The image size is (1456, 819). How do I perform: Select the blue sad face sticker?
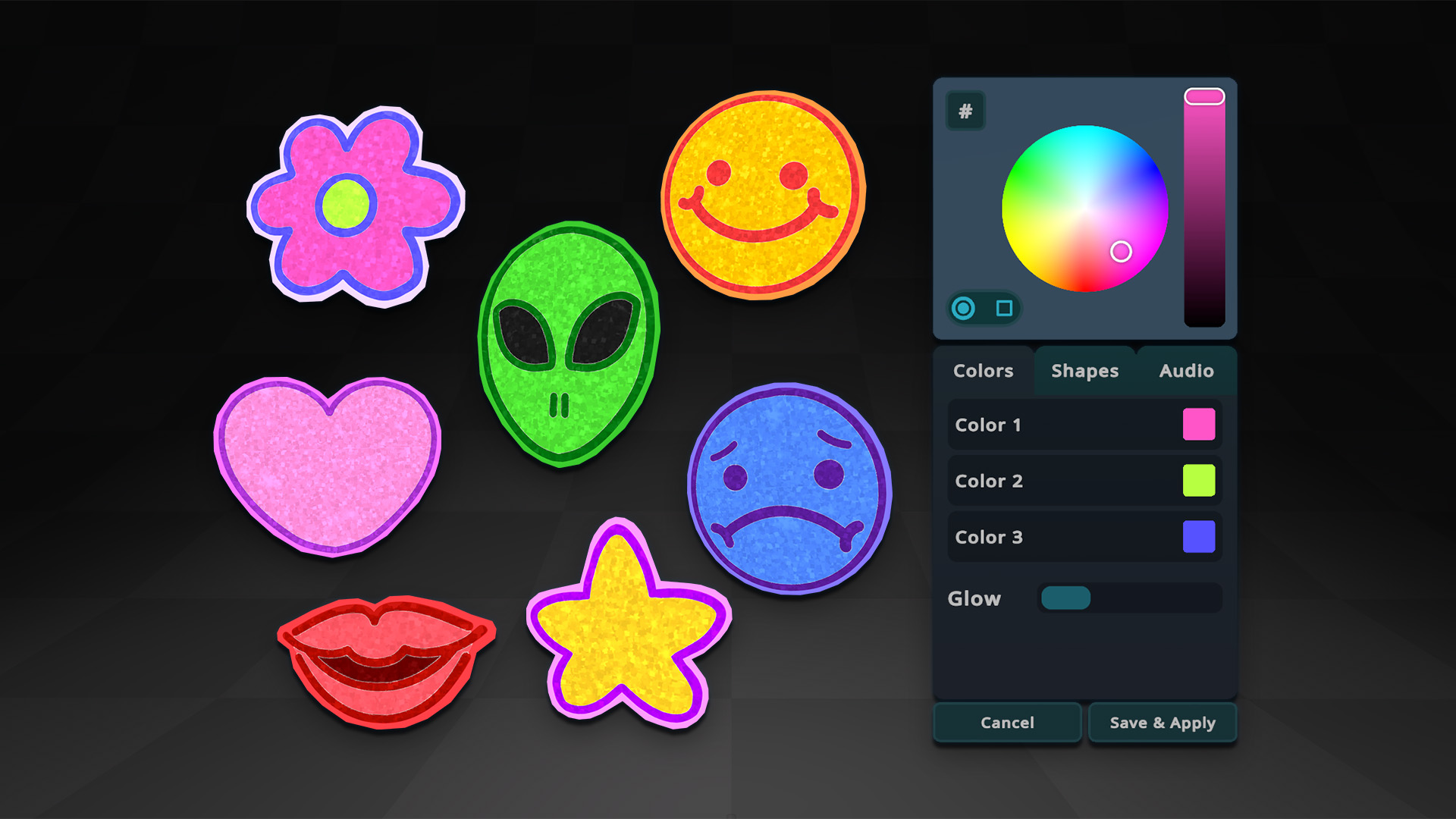pos(789,488)
